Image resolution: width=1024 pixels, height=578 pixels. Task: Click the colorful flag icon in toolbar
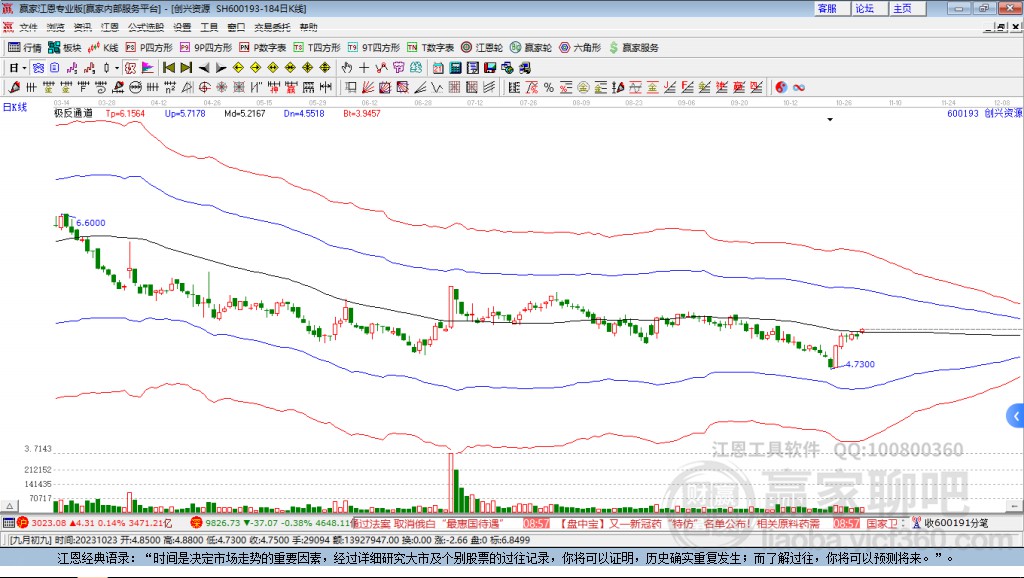(x=148, y=68)
